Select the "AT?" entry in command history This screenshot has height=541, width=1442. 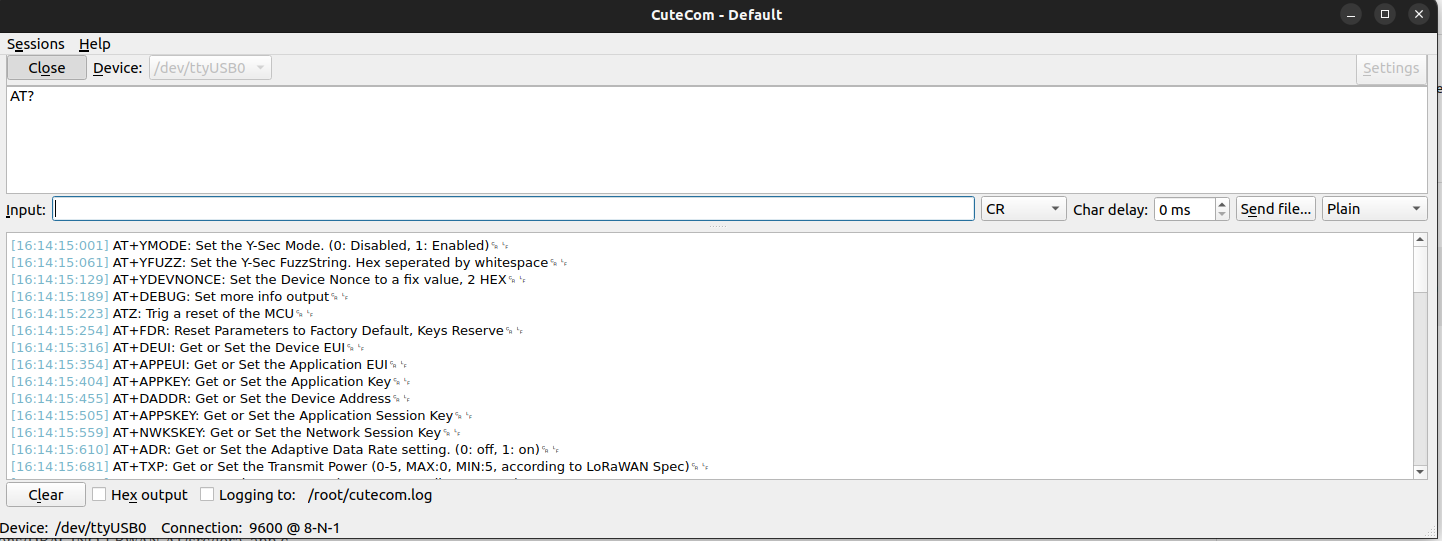22,97
